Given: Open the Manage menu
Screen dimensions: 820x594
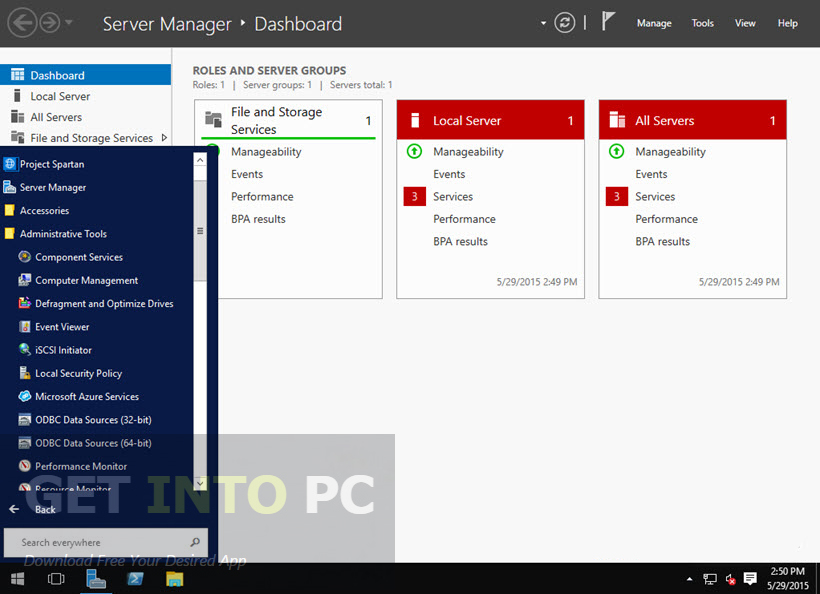Looking at the screenshot, I should point(654,23).
